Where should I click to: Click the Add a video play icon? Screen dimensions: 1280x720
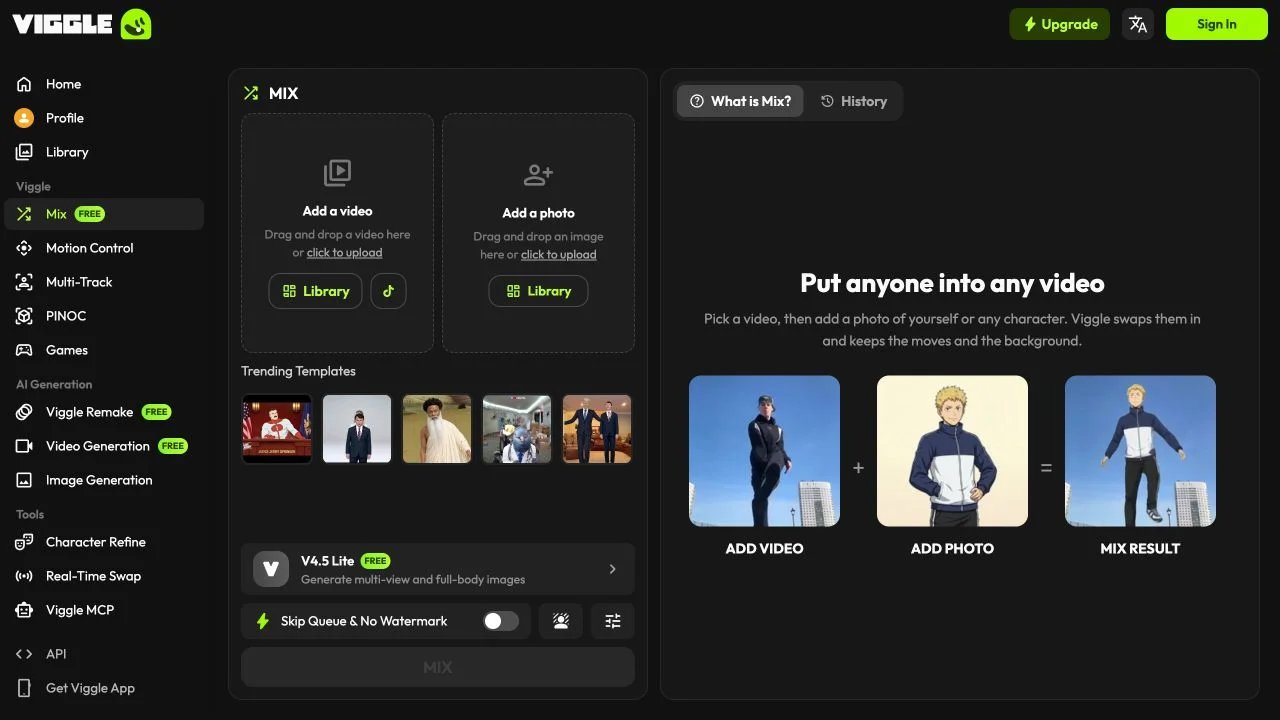(x=337, y=173)
